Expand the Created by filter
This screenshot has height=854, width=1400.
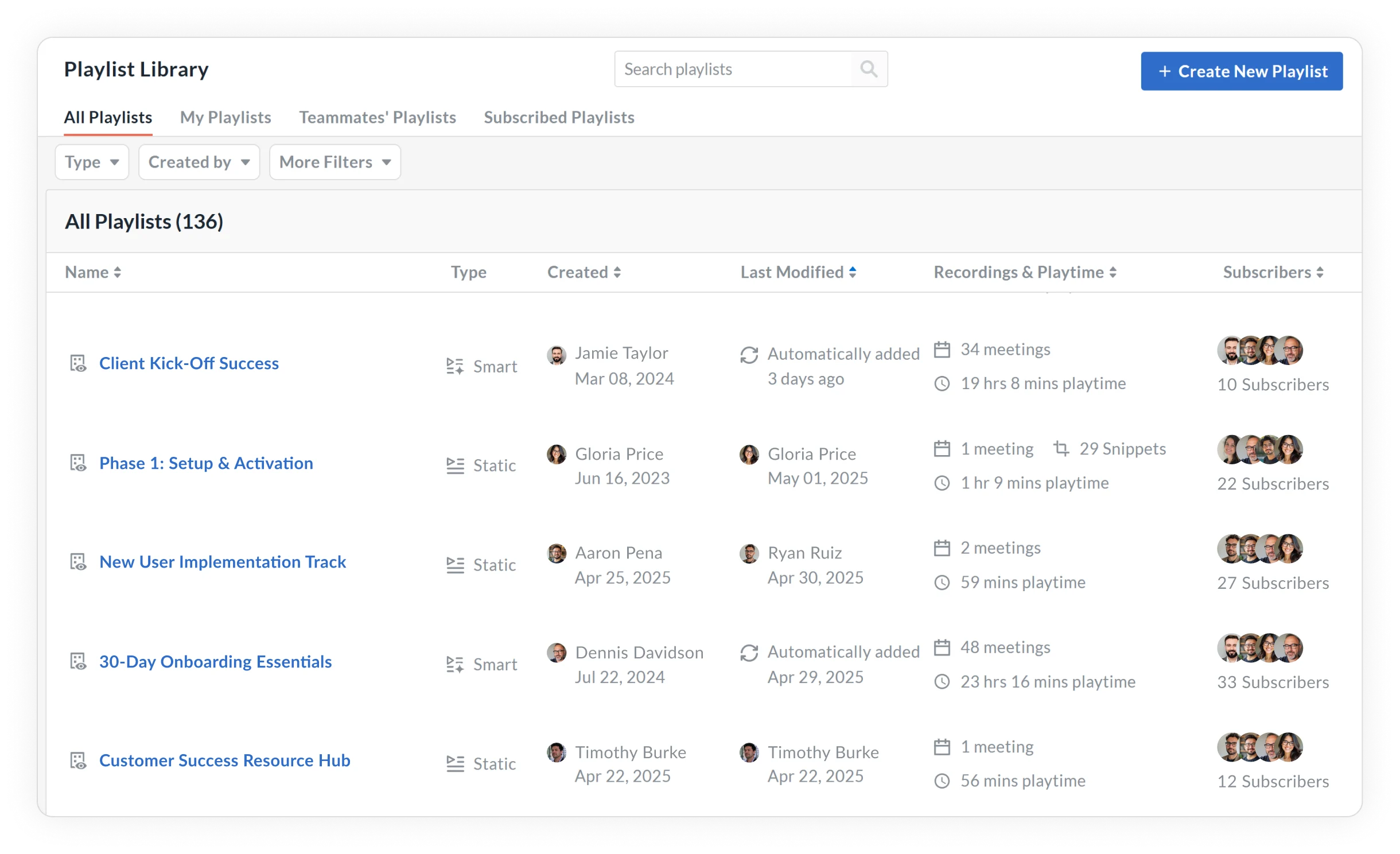point(199,162)
